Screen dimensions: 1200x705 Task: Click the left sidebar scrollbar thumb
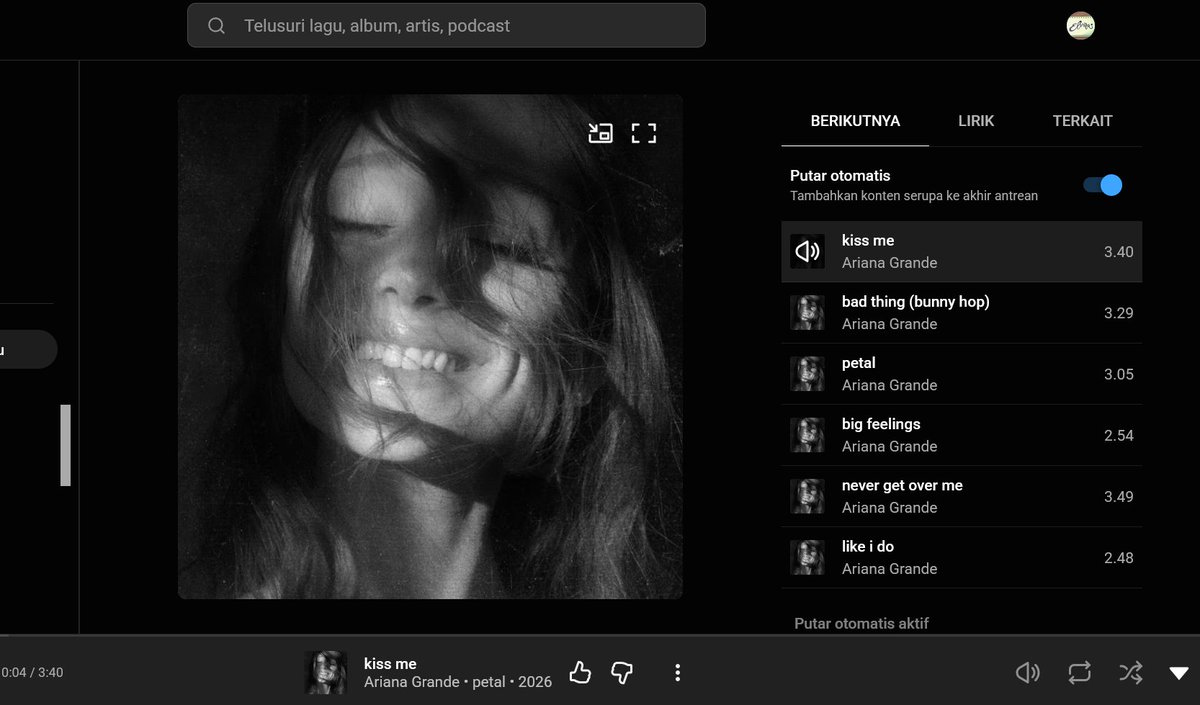pyautogui.click(x=65, y=445)
